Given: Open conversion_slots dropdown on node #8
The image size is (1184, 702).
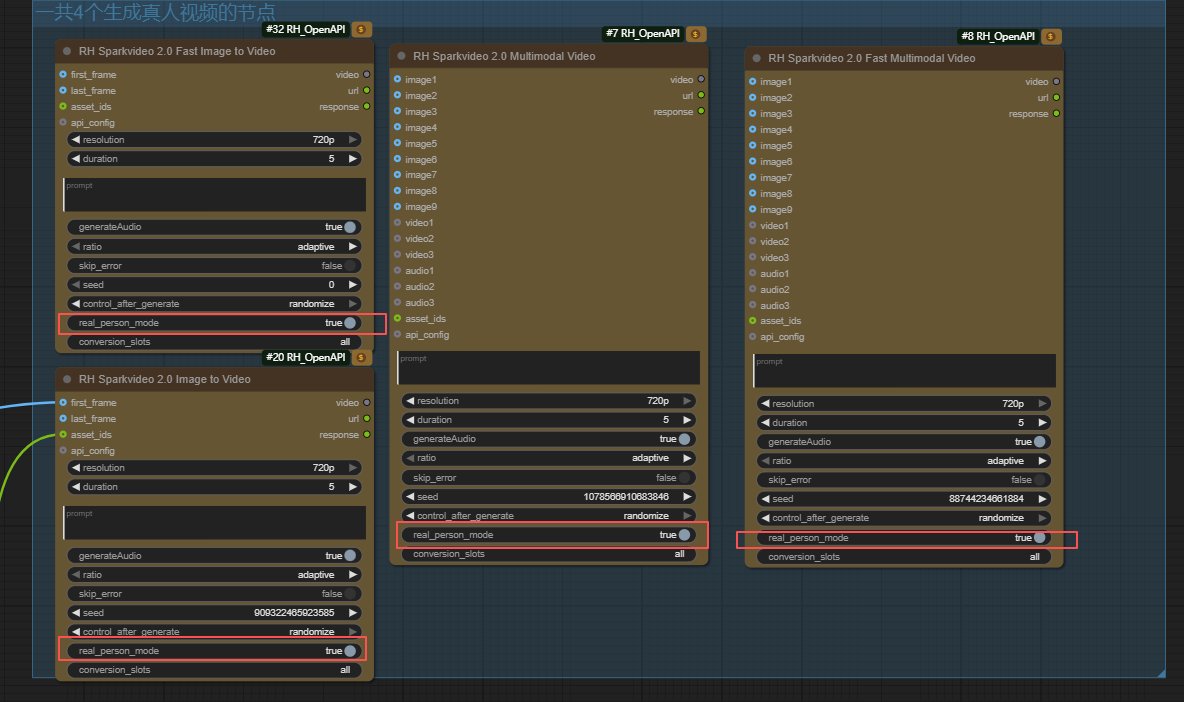Looking at the screenshot, I should (x=904, y=557).
